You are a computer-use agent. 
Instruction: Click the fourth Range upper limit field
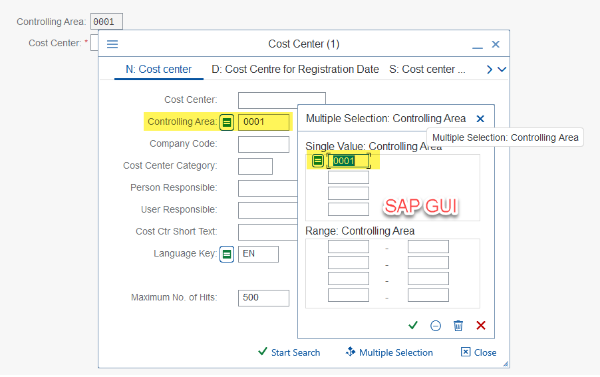point(428,295)
